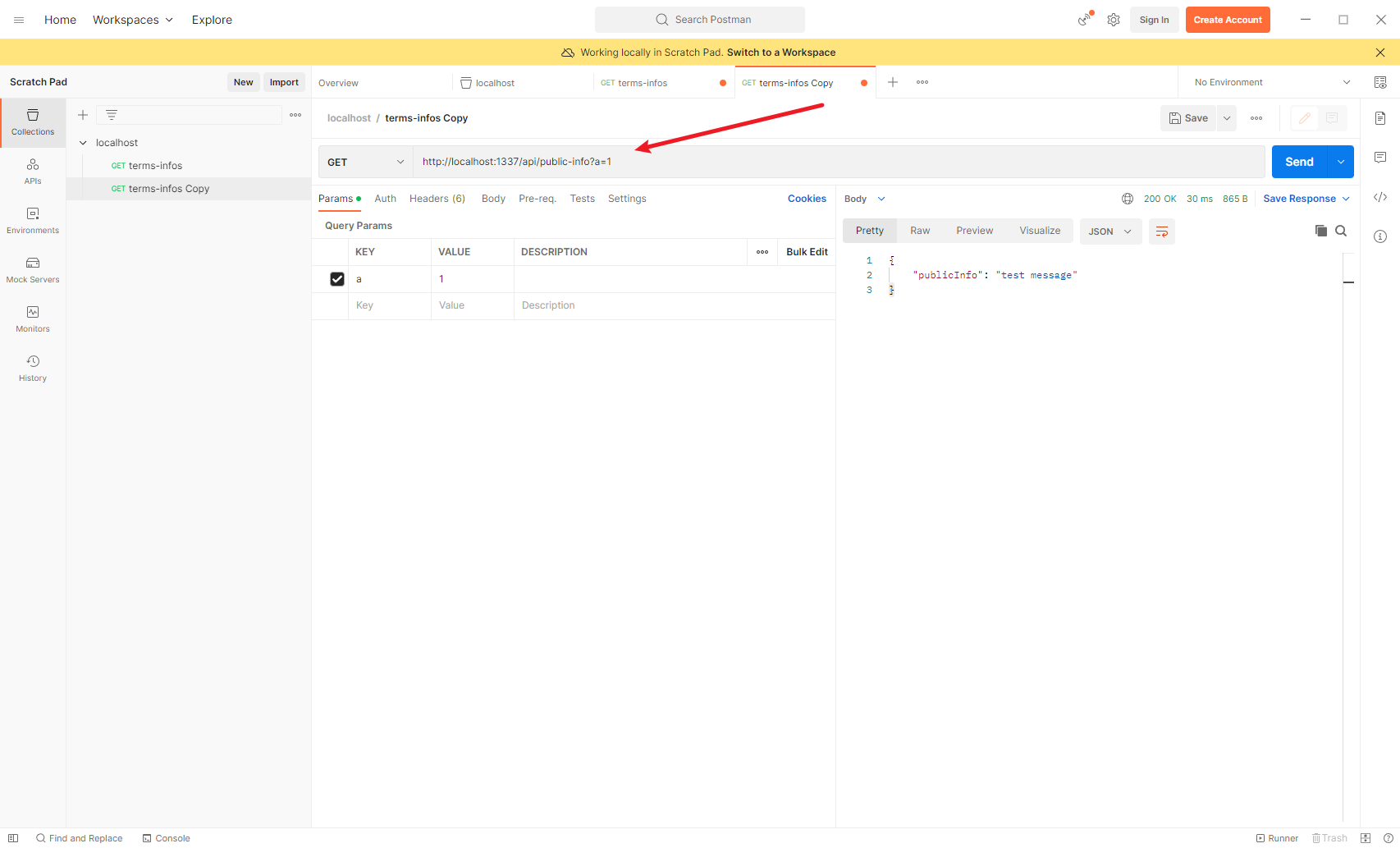Viewport: 1400px width, 848px height.
Task: Open the Cookies link
Action: 807,199
